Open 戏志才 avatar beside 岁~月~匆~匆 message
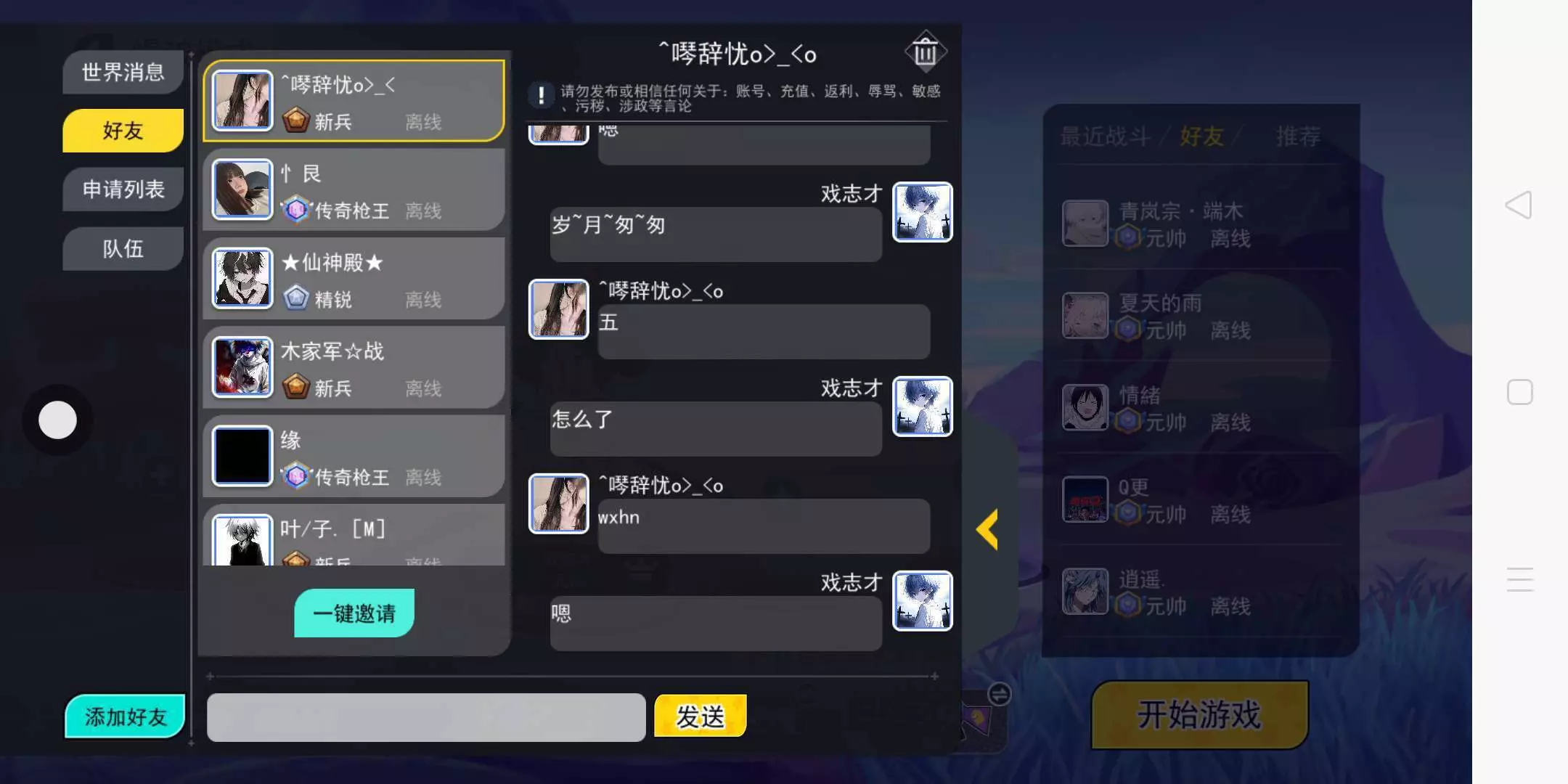 922,212
